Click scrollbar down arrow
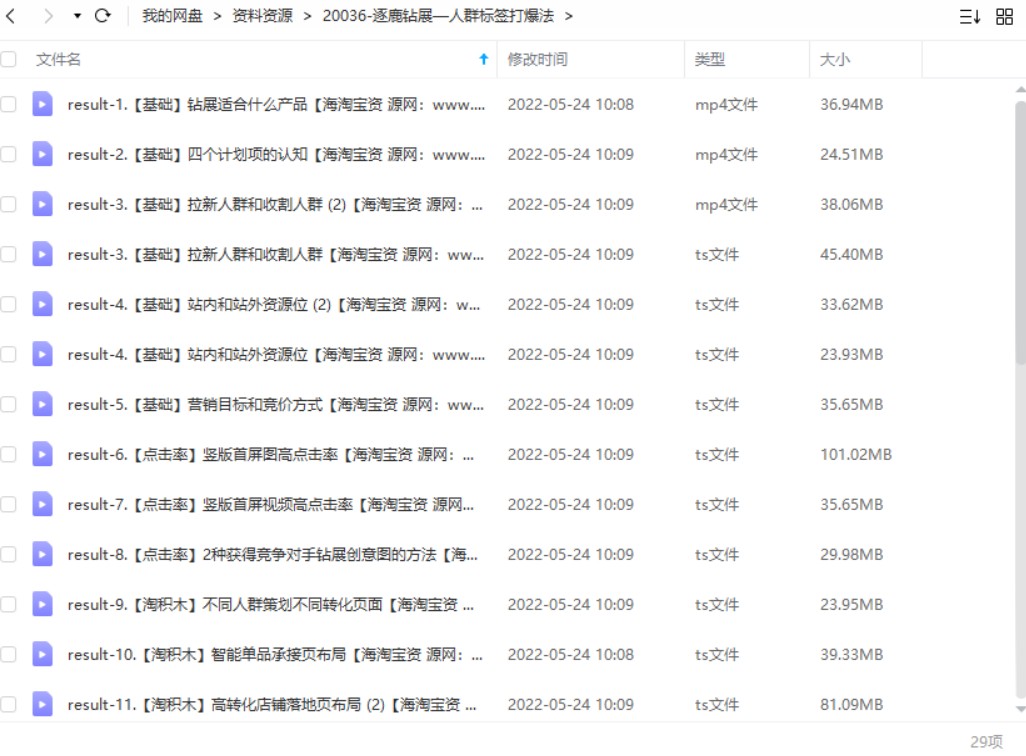The width and height of the screenshot is (1026, 756). (1020, 709)
